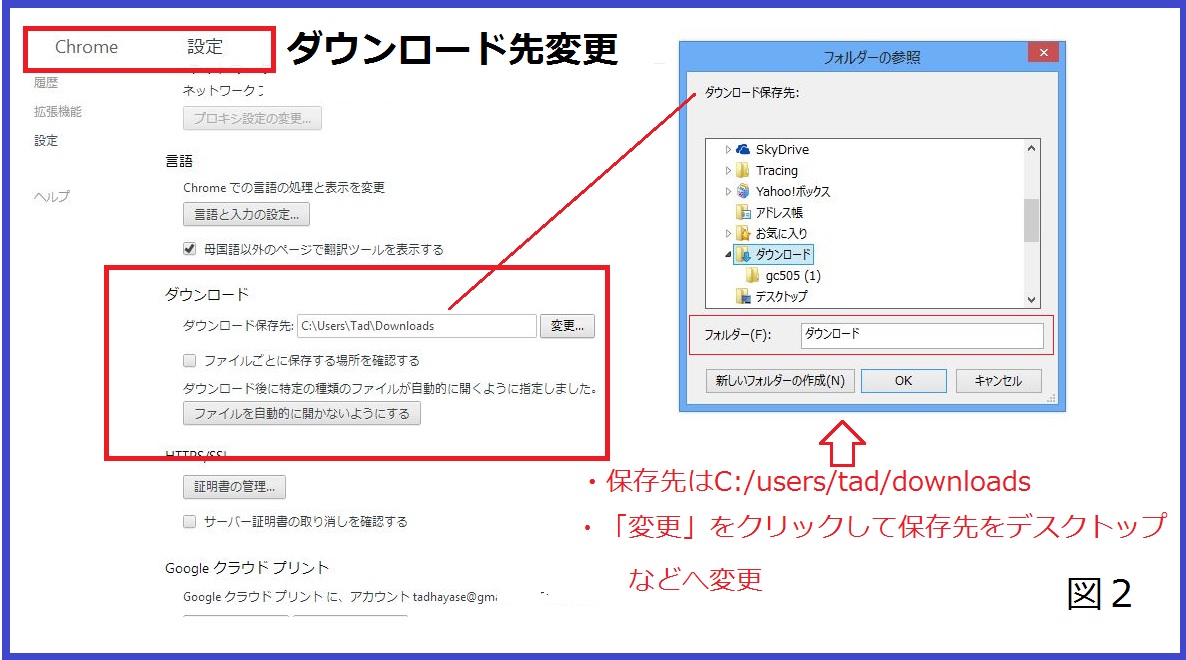Select the デスクトップ tree row
This screenshot has height=660, width=1186.
coord(781,296)
